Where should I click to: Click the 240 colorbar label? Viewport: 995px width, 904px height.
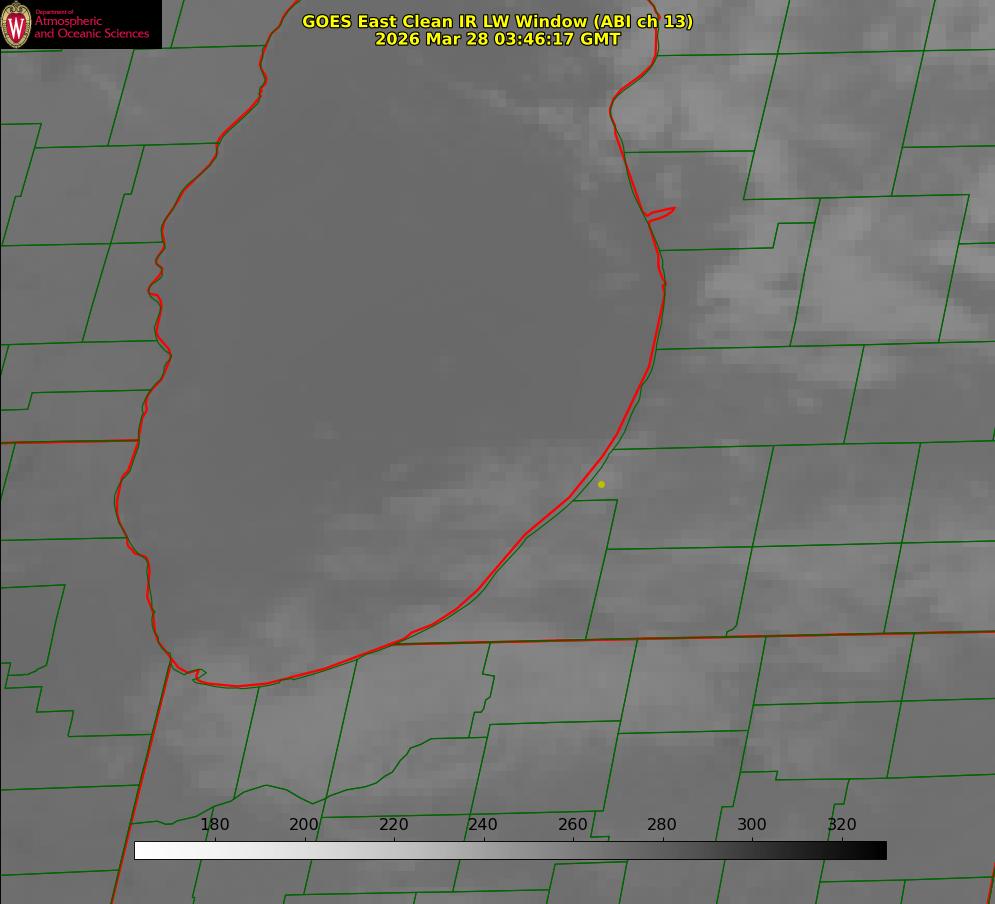[x=483, y=825]
